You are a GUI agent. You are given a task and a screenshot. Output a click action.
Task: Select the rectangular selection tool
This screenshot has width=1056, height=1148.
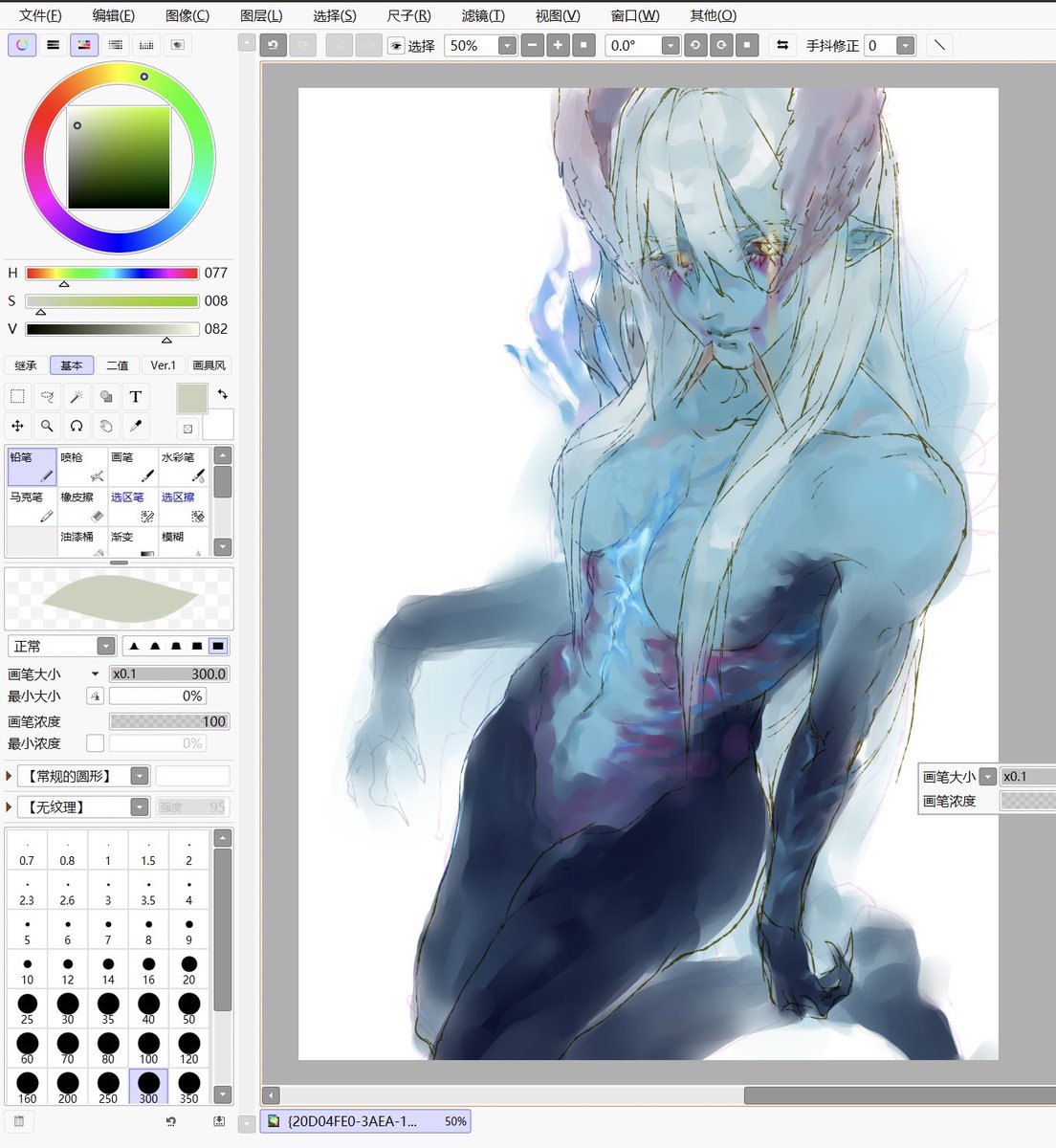coord(17,396)
